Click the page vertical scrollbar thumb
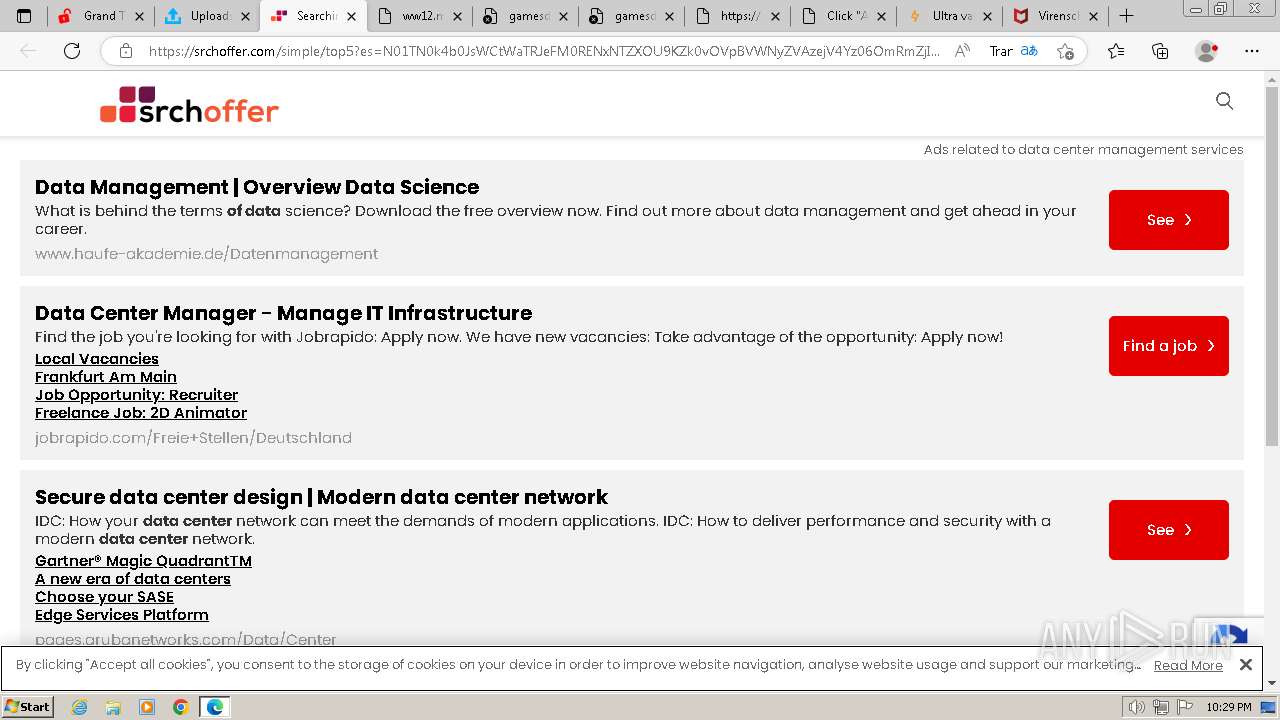The width and height of the screenshot is (1280, 720). (x=1272, y=267)
